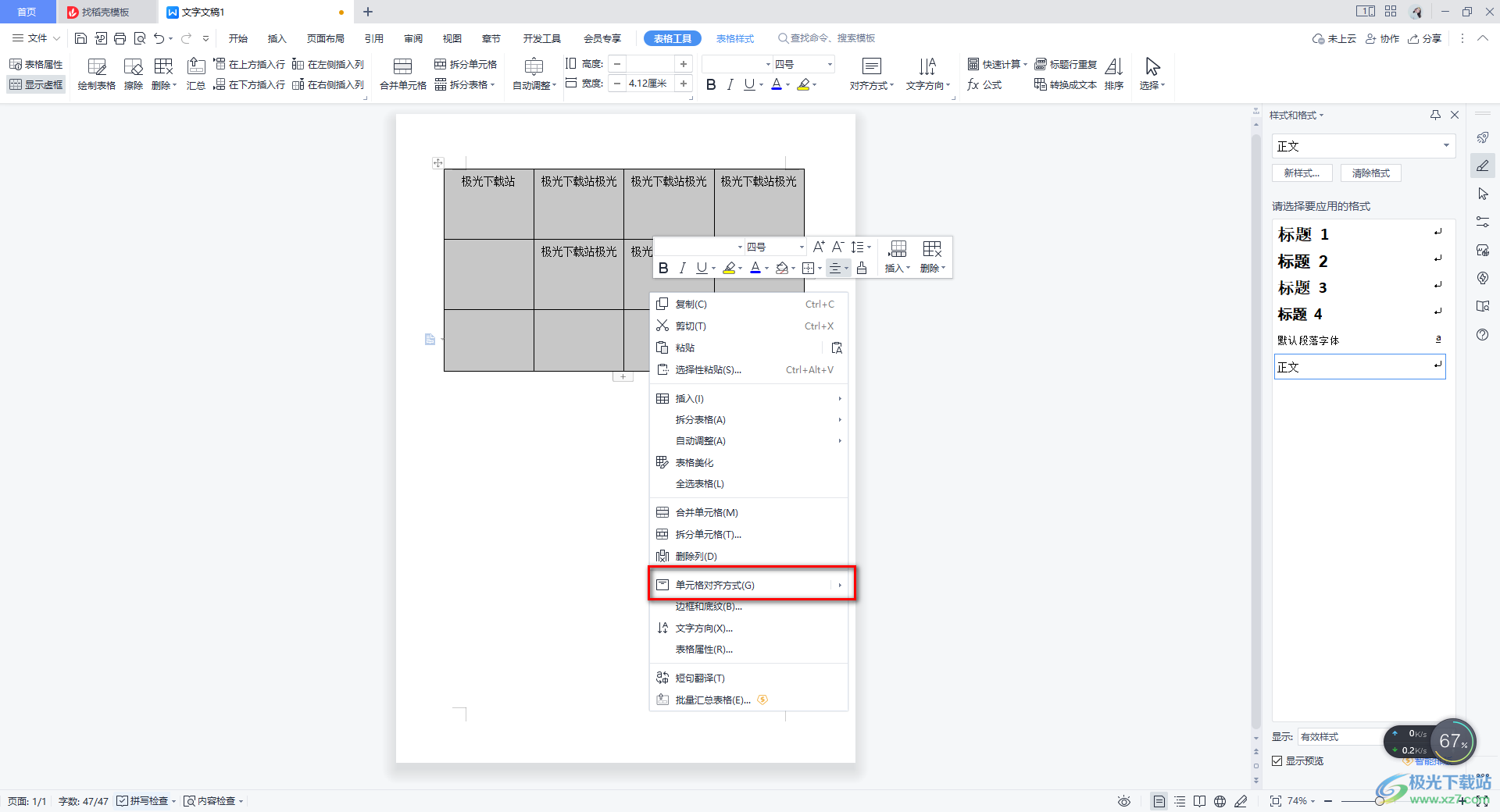This screenshot has width=1500, height=812.
Task: Click the Save icon in quick toolbar
Action: pos(80,38)
